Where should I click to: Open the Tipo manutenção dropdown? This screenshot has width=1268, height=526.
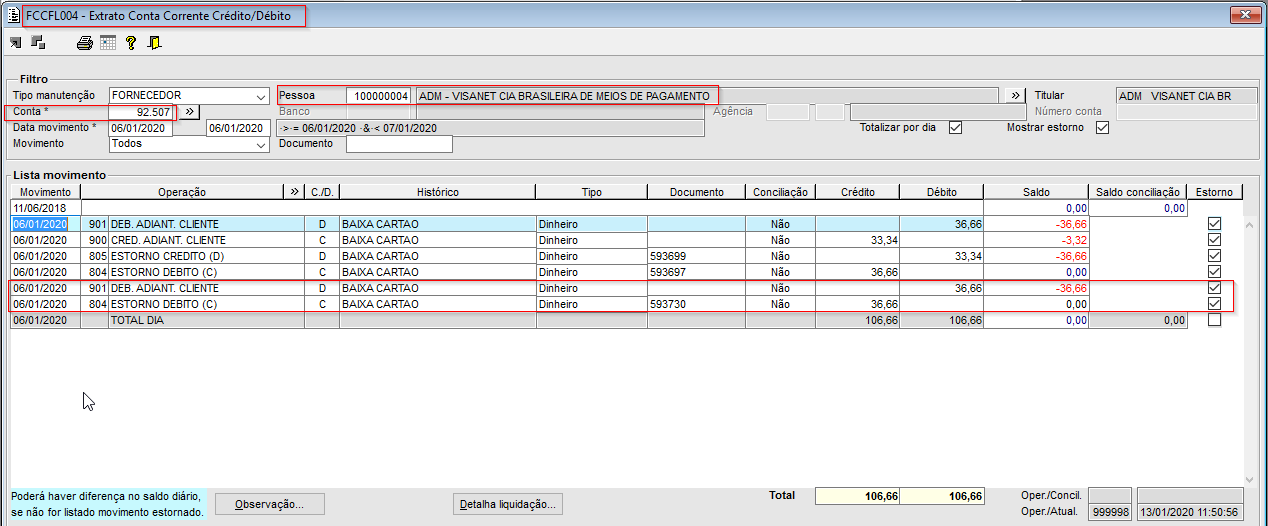[x=261, y=96]
